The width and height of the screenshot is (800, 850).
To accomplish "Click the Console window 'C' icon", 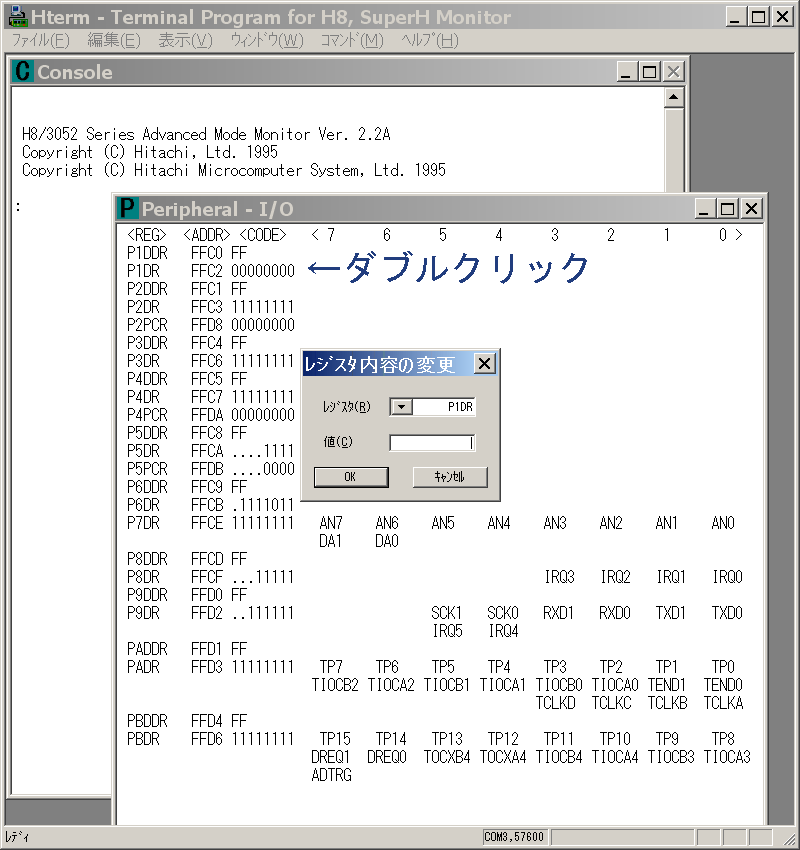I will coord(23,72).
